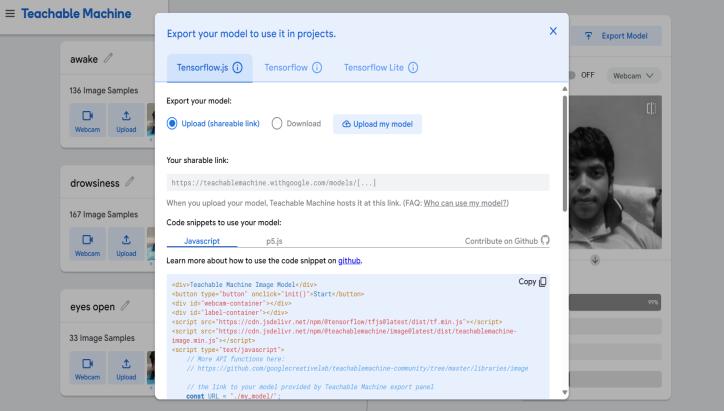Click the '136 Image Samples' text
The image size is (724, 411).
pyautogui.click(x=104, y=91)
